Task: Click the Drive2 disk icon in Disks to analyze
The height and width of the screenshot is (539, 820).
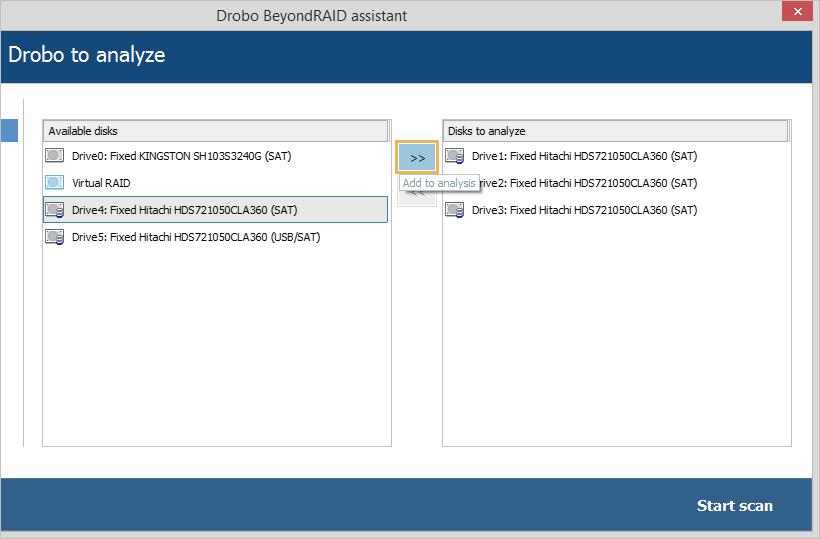Action: click(x=455, y=183)
